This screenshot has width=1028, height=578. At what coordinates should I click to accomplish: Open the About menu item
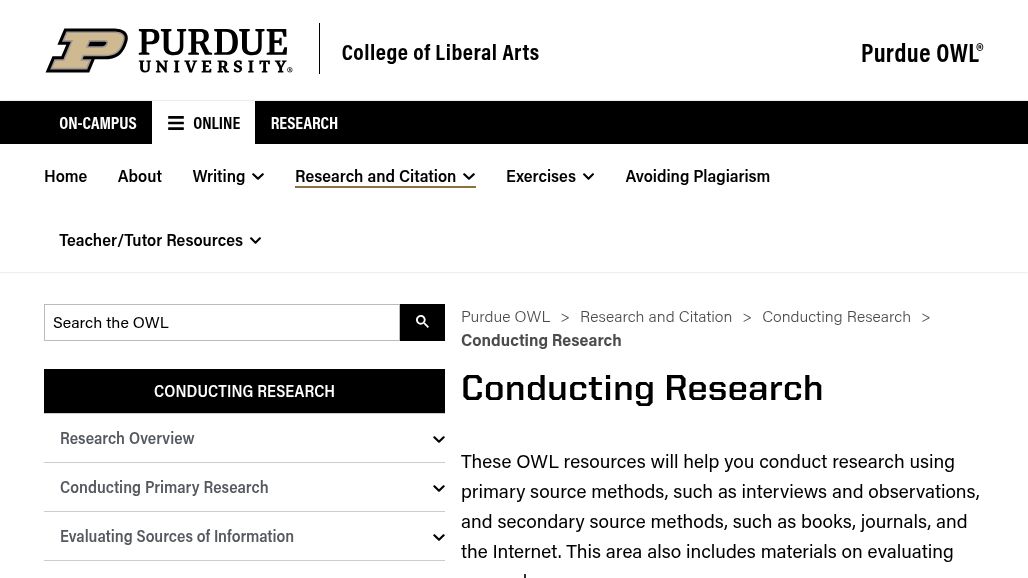point(139,175)
